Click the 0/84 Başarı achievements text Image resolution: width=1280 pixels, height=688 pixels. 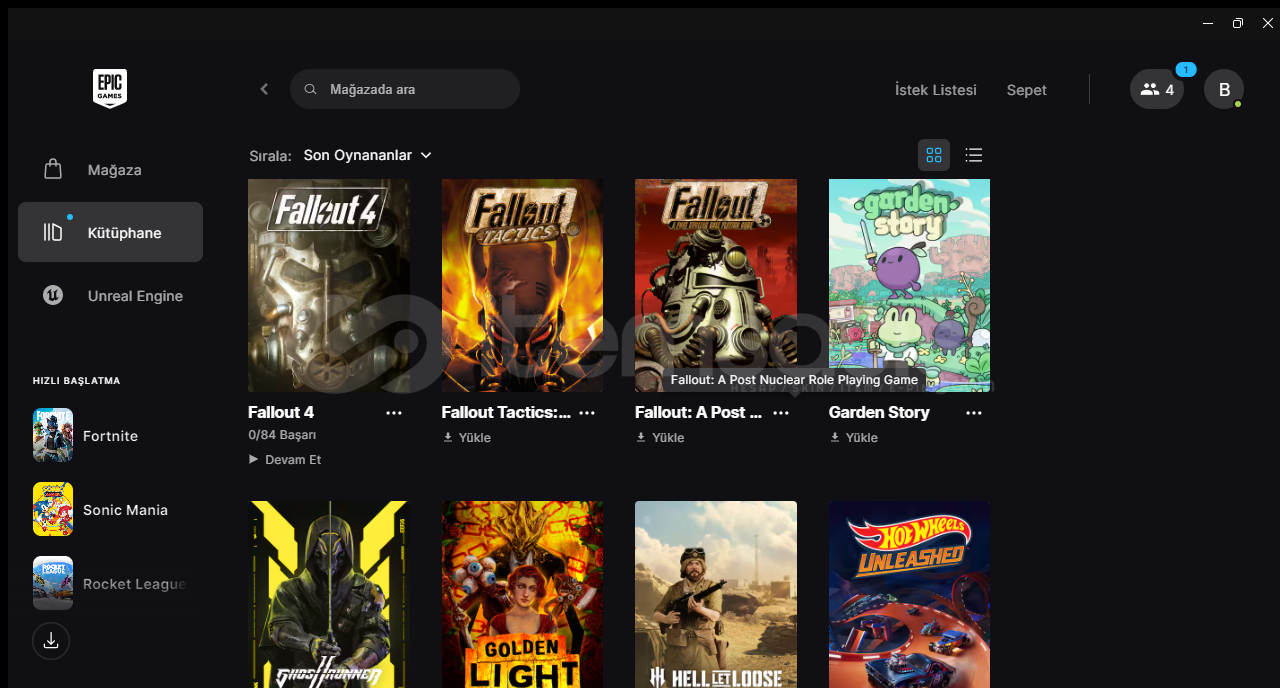tap(282, 435)
